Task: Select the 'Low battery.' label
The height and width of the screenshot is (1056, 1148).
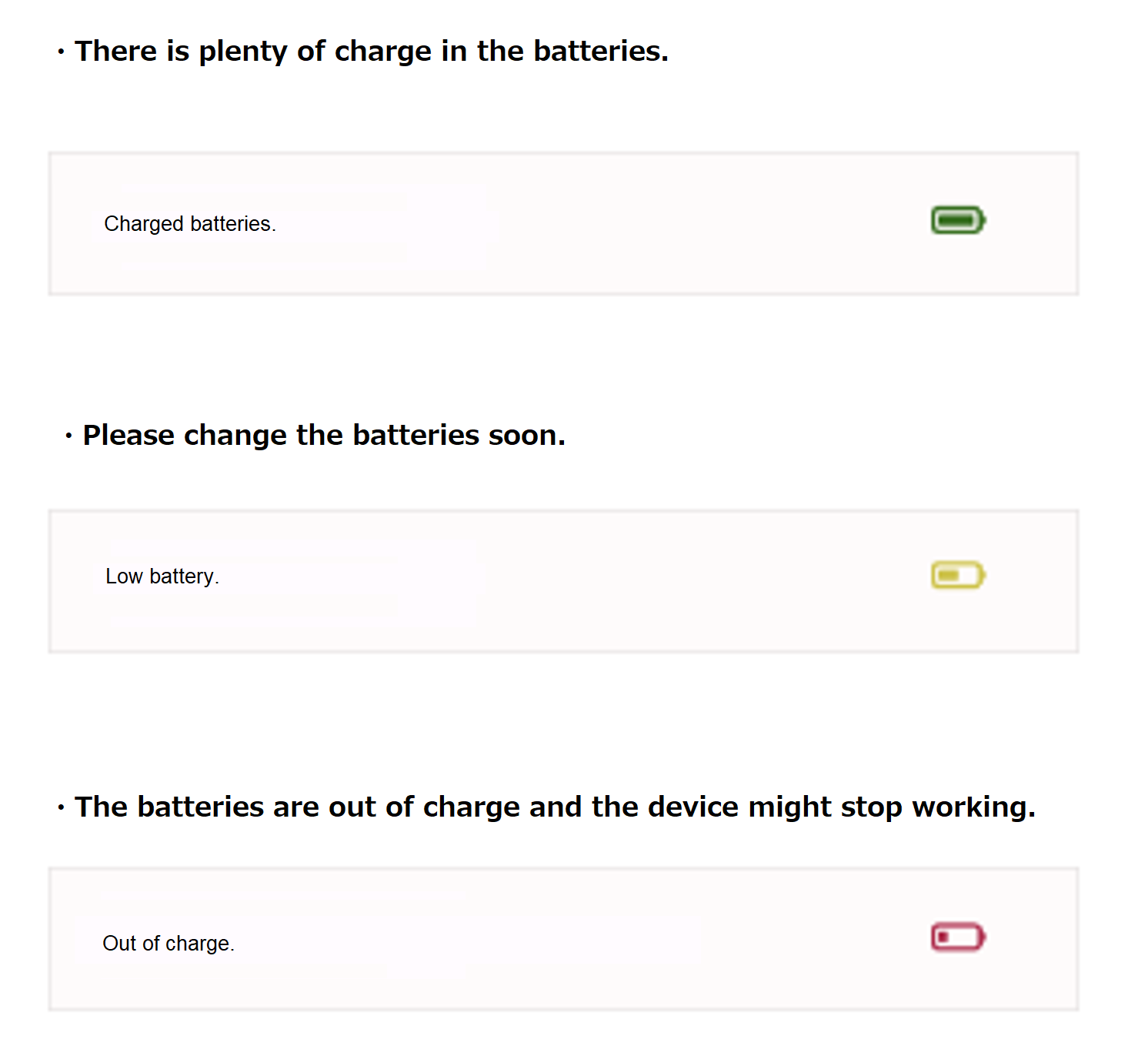Action: click(x=162, y=576)
